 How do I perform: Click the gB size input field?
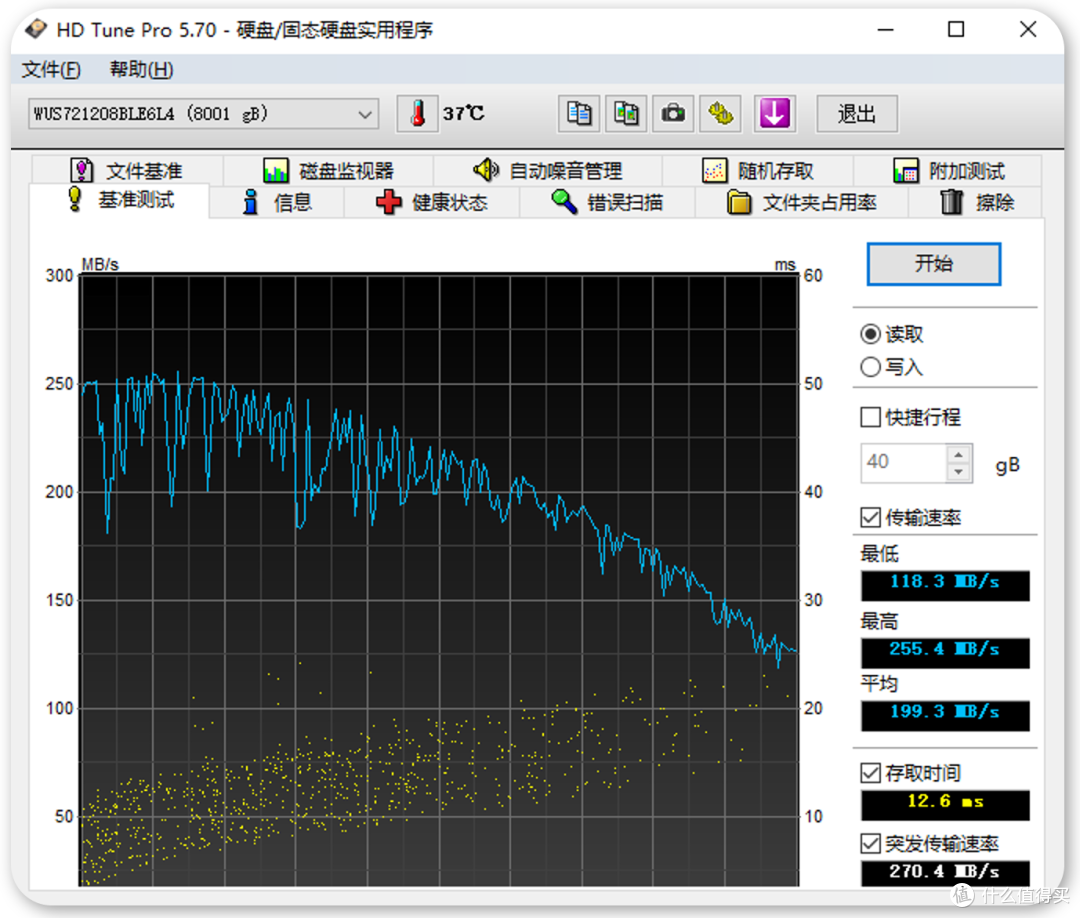point(904,463)
